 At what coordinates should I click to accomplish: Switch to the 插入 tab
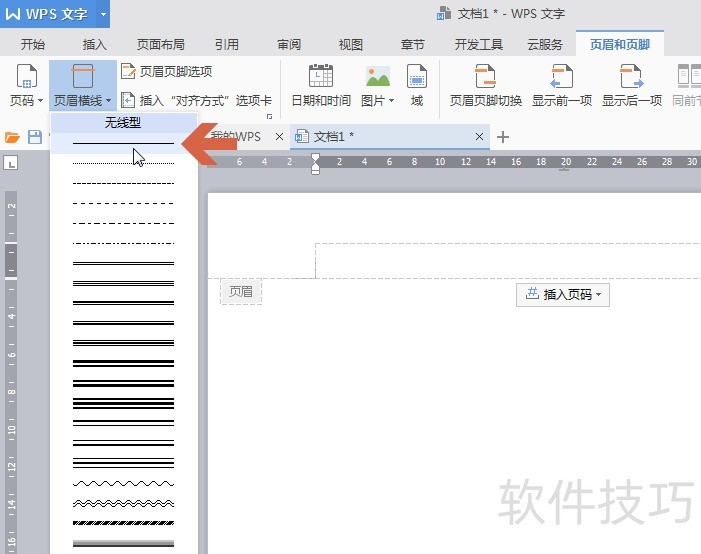(x=94, y=44)
